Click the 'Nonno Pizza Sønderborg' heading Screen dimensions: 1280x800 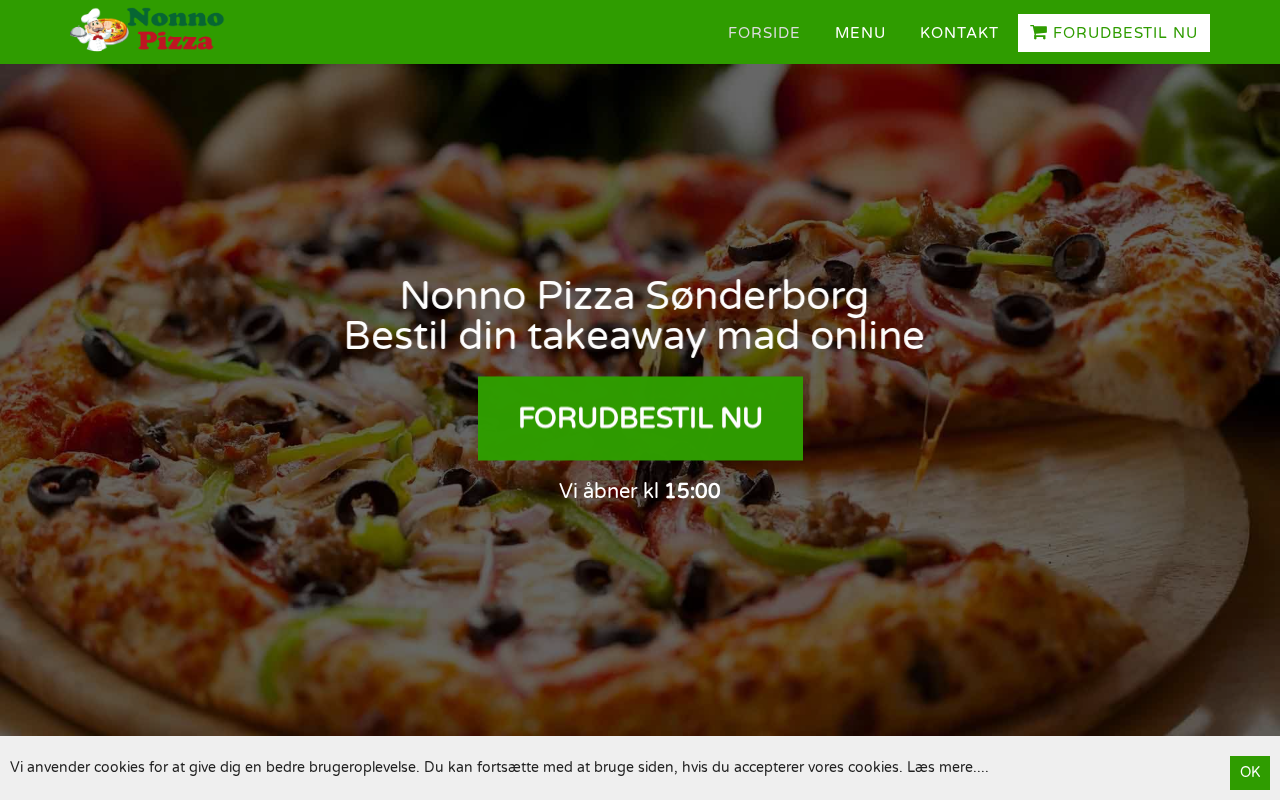tap(634, 296)
